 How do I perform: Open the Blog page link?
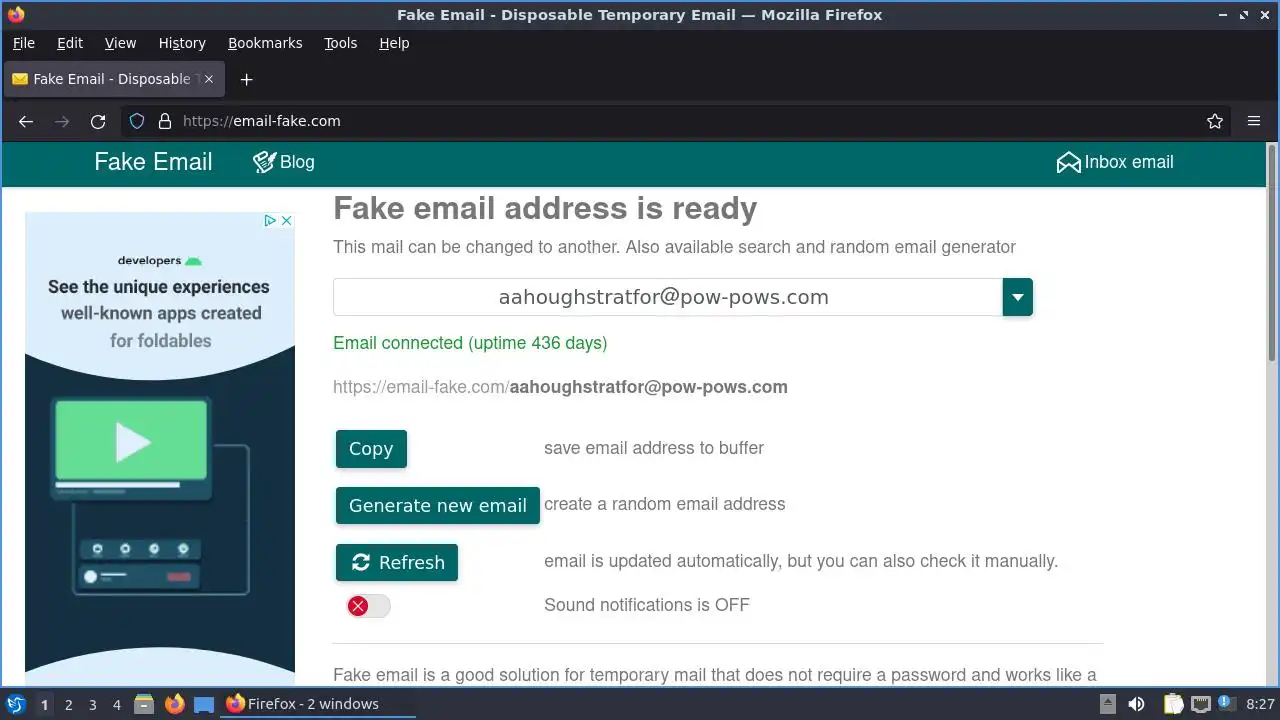tap(284, 162)
